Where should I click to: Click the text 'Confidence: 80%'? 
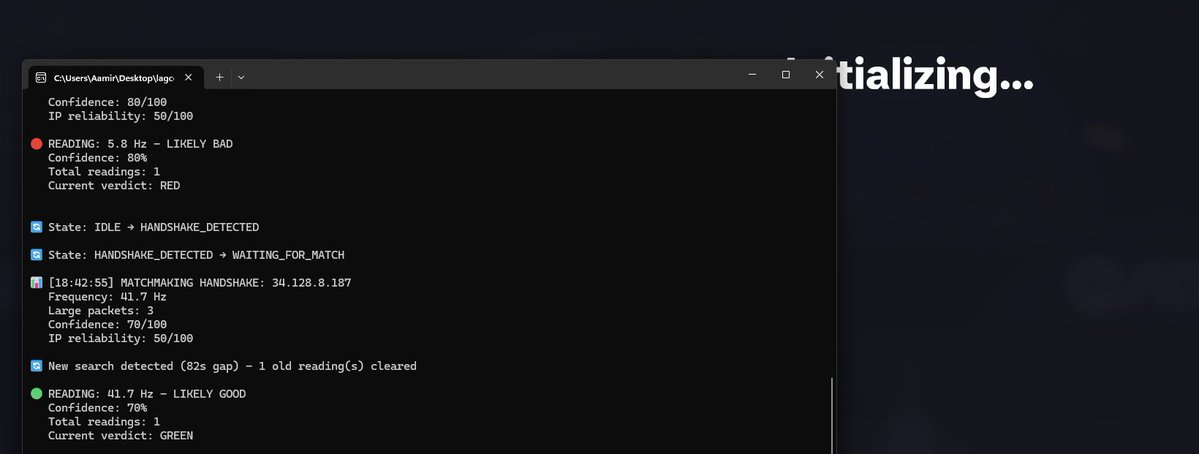(97, 157)
